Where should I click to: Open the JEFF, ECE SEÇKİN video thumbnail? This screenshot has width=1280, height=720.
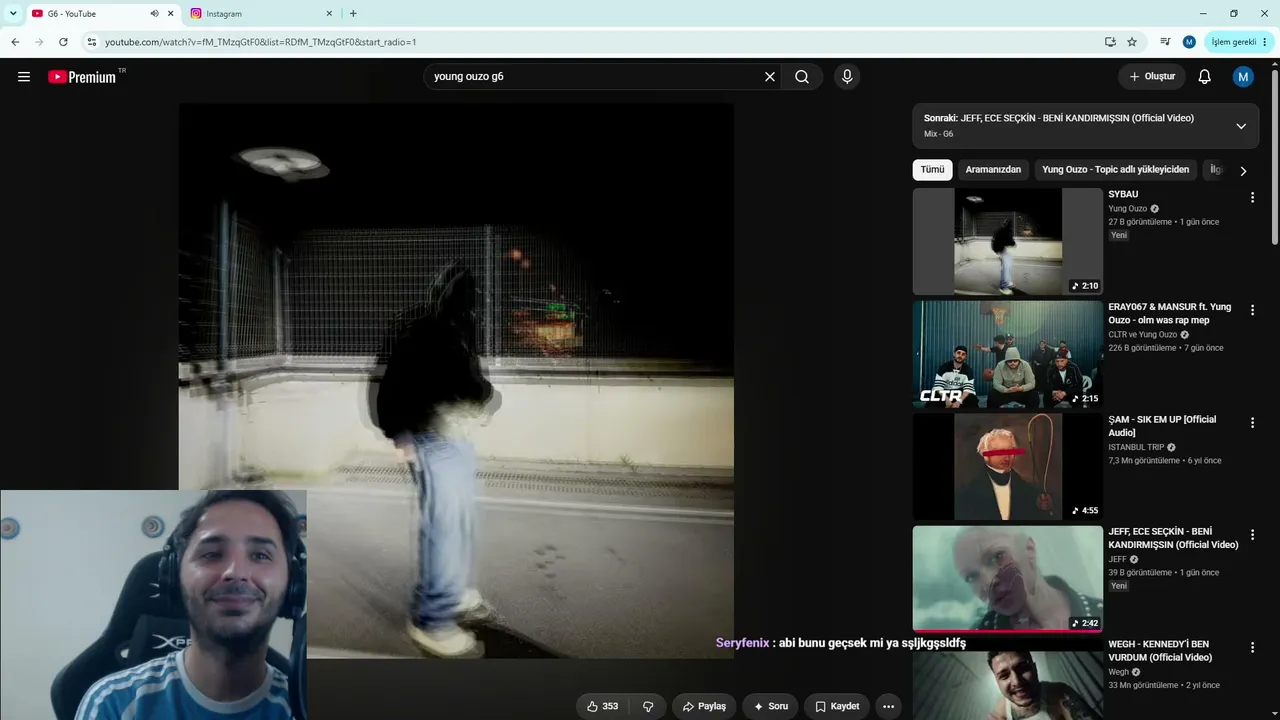click(x=1007, y=579)
